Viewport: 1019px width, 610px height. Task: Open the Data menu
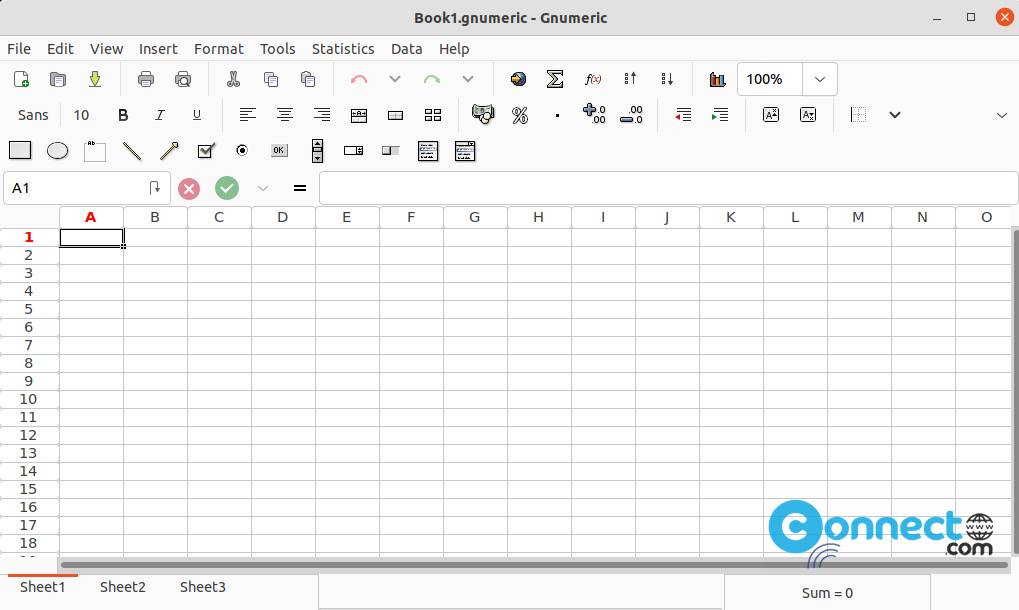(x=406, y=49)
